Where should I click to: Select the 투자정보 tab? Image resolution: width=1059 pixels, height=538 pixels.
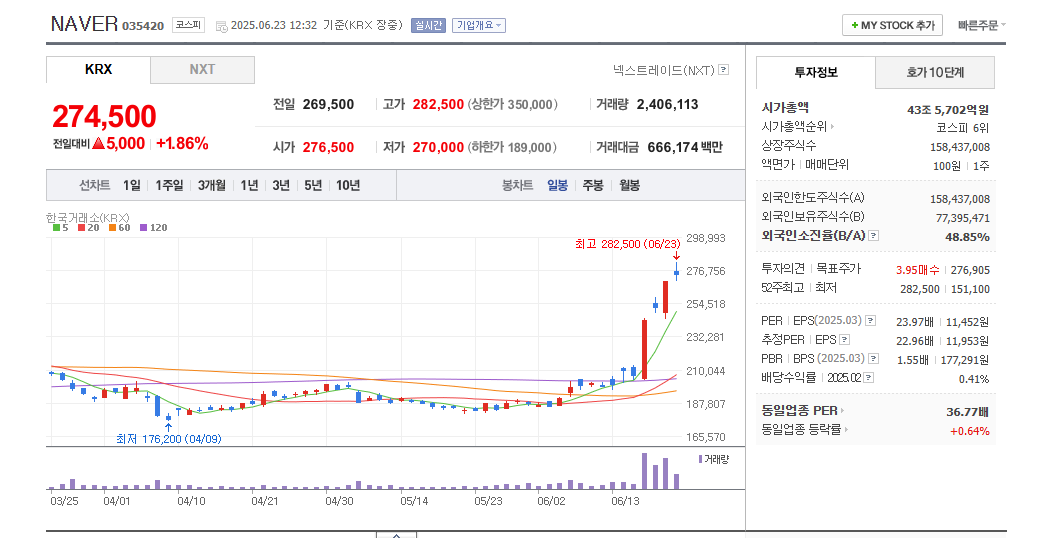point(816,72)
